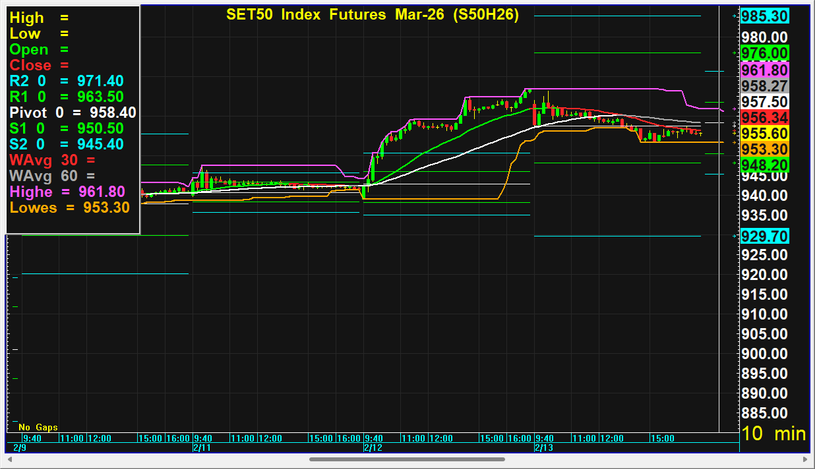This screenshot has width=815, height=469.
Task: Click the red 956.34 price marker
Action: coord(765,117)
